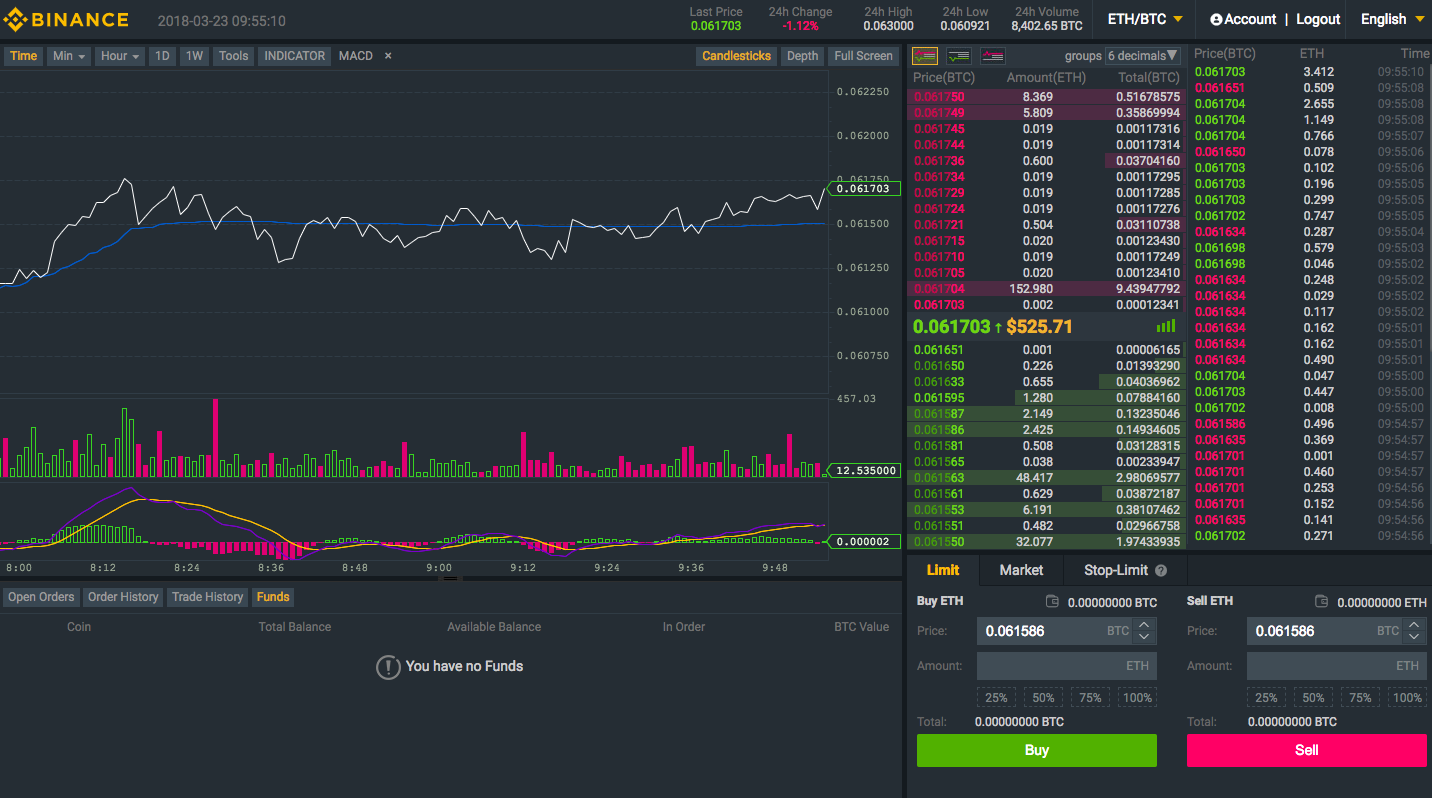Increase the Buy price with the up arrow
This screenshot has width=1432, height=798.
pos(1145,625)
